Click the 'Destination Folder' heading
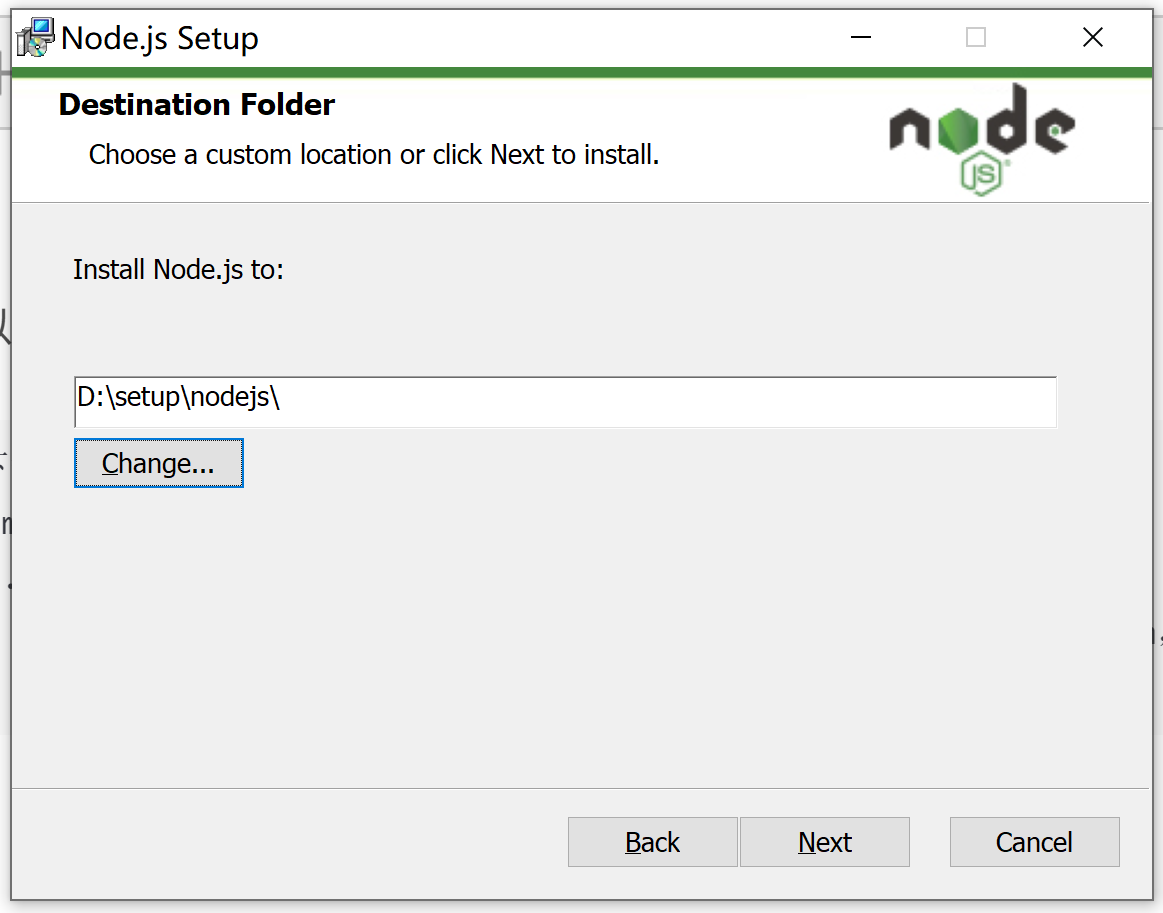The image size is (1163, 913). [197, 105]
